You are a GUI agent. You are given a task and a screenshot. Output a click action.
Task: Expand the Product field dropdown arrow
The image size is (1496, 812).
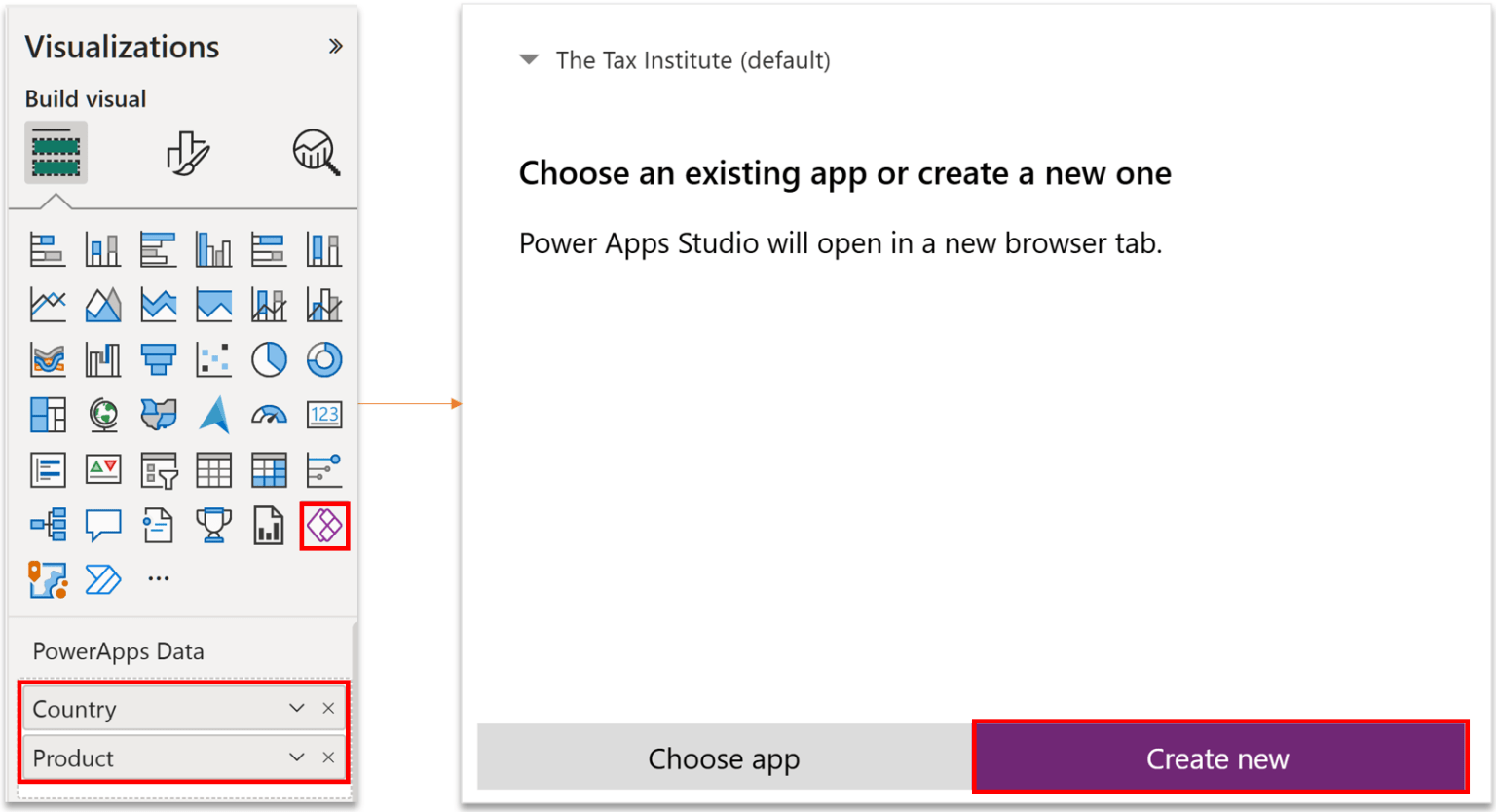297,757
